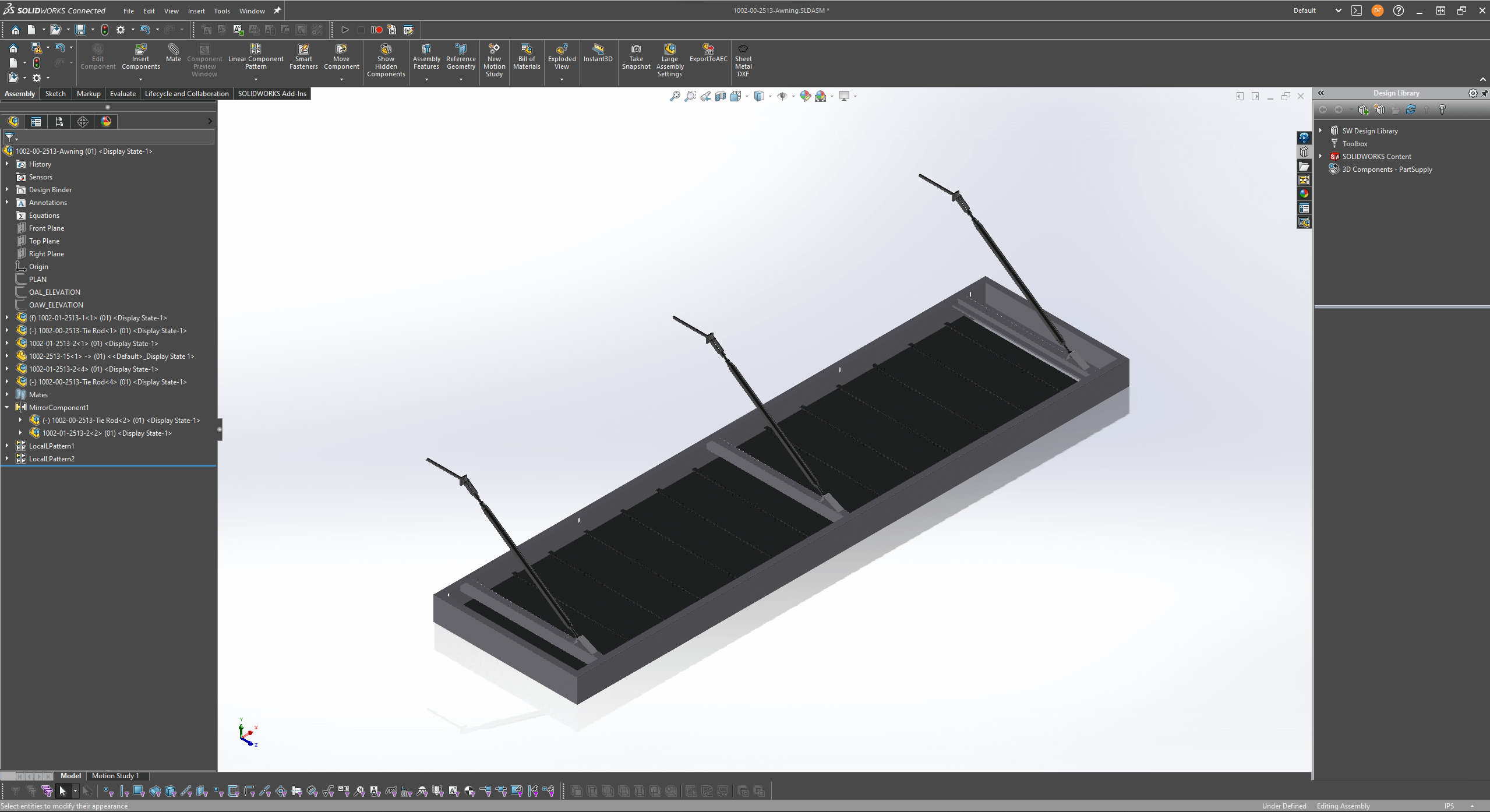Viewport: 1490px width, 812px height.
Task: Select SOLIDWORKS Content in Design Library
Action: coord(1376,157)
